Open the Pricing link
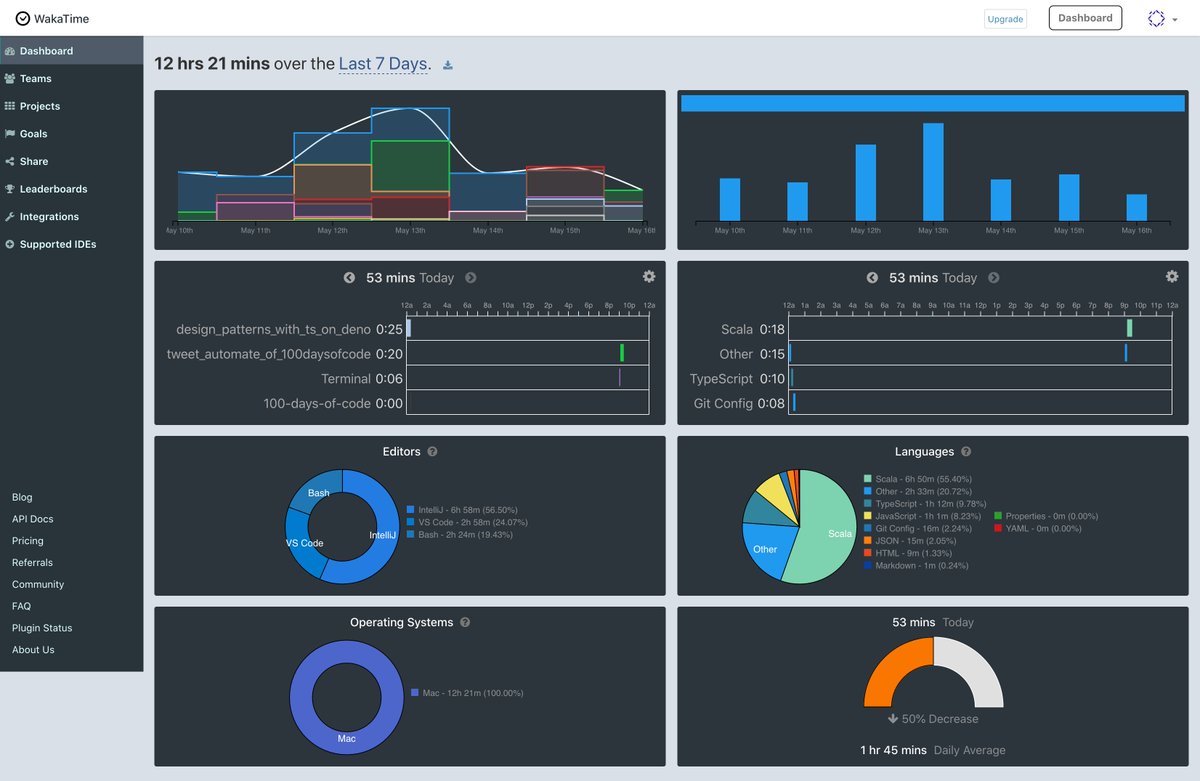The height and width of the screenshot is (781, 1200). pyautogui.click(x=28, y=541)
